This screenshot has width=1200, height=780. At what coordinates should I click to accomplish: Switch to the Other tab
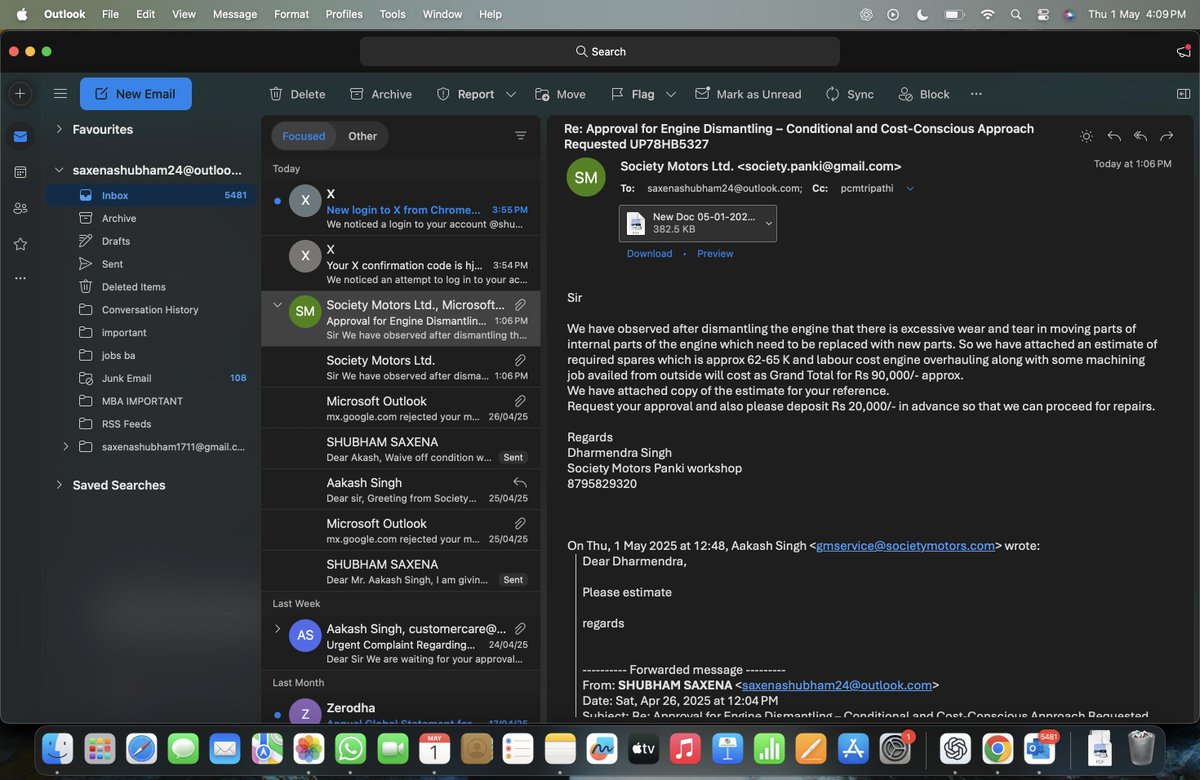362,136
